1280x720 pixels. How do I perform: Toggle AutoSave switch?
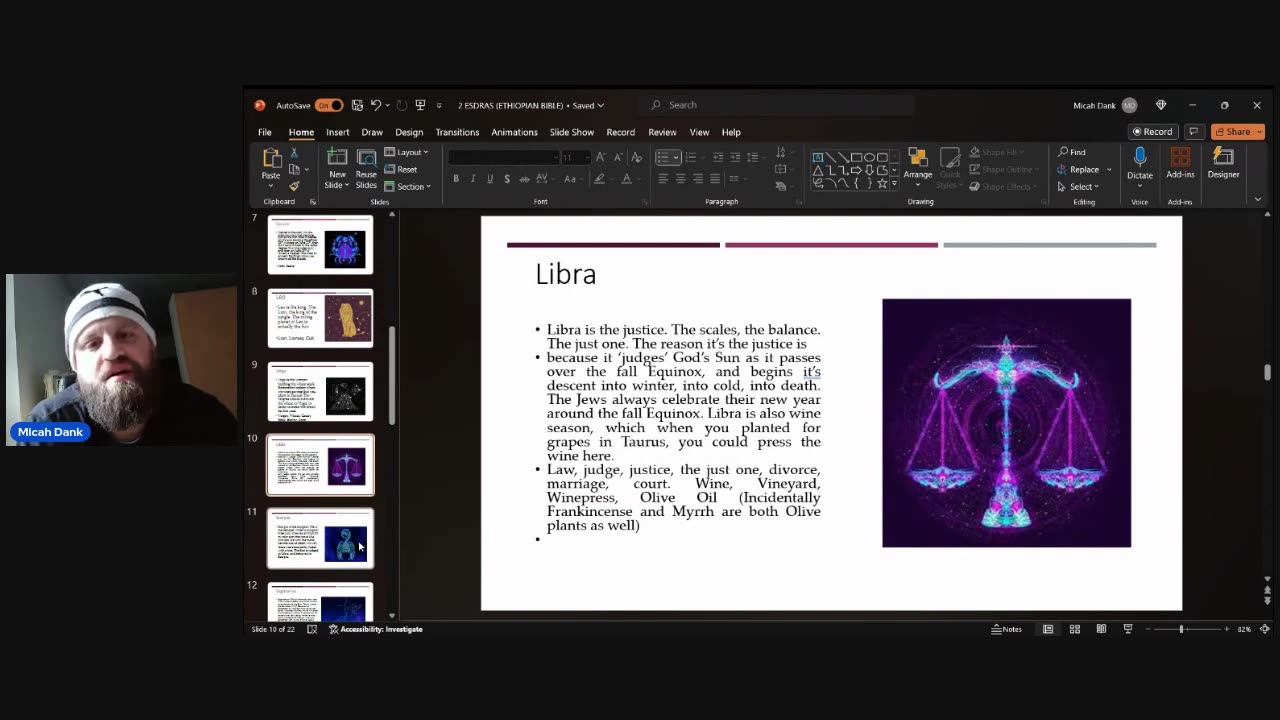pos(329,105)
